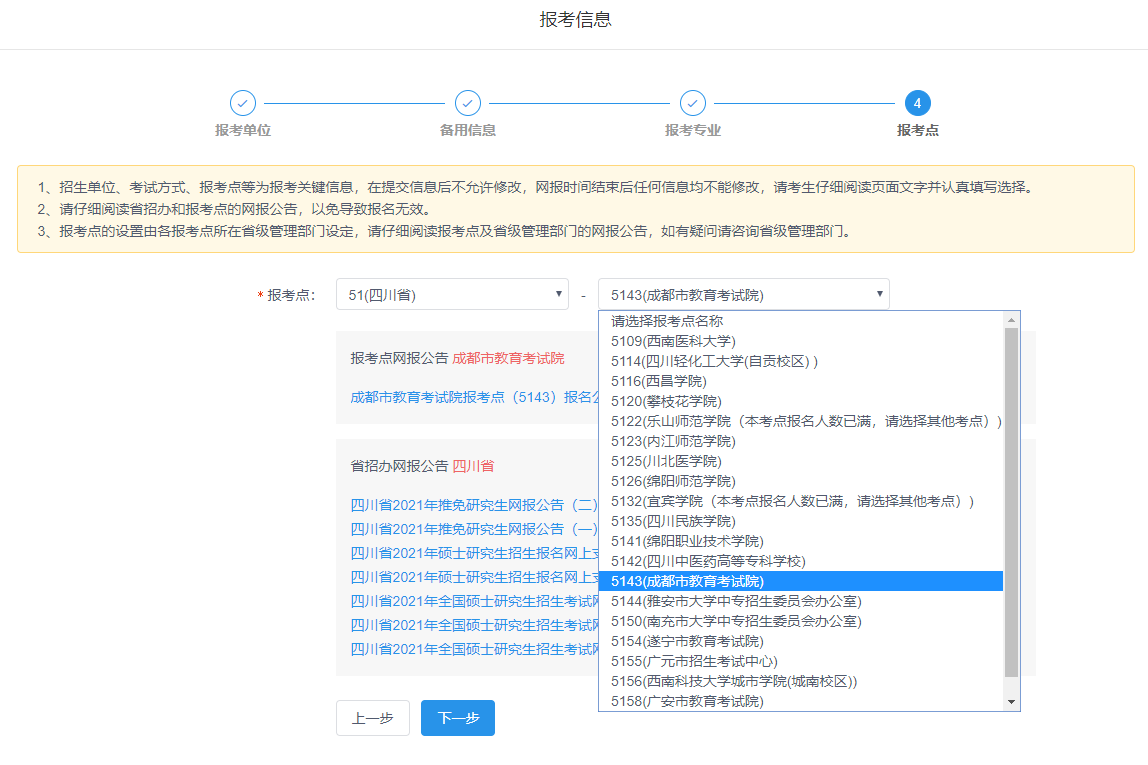This screenshot has height=765, width=1148.
Task: Open 四川省2021年推免研究生网报公告（一） link
Action: pyautogui.click(x=474, y=529)
